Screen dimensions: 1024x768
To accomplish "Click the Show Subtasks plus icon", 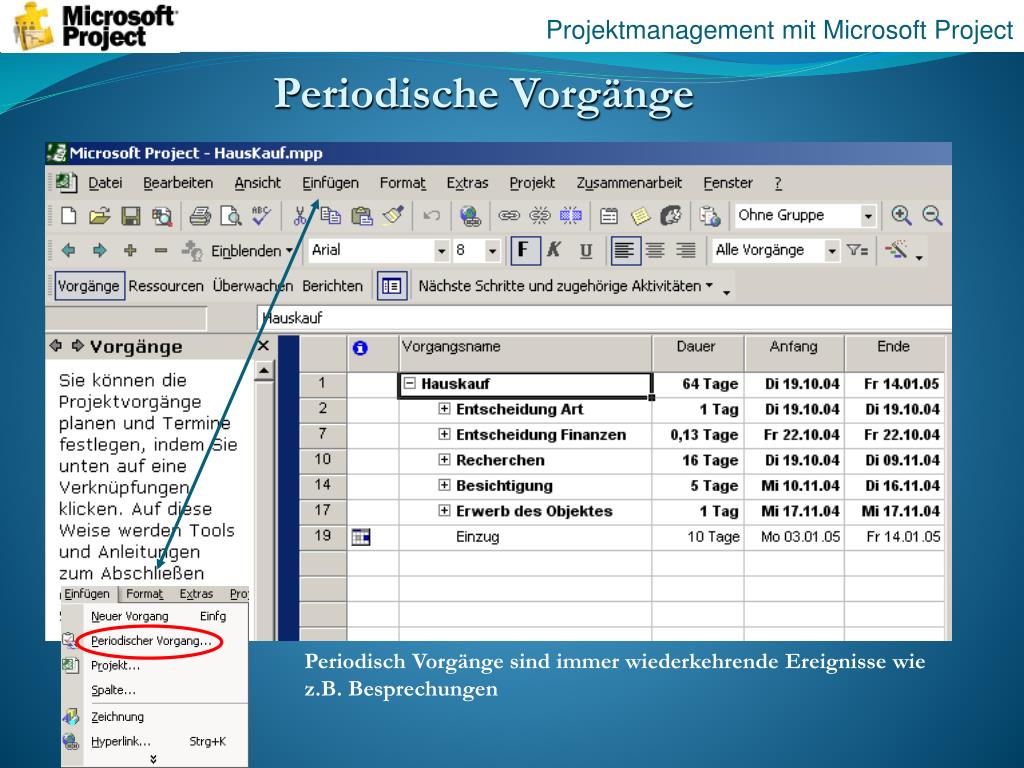I will [x=130, y=250].
